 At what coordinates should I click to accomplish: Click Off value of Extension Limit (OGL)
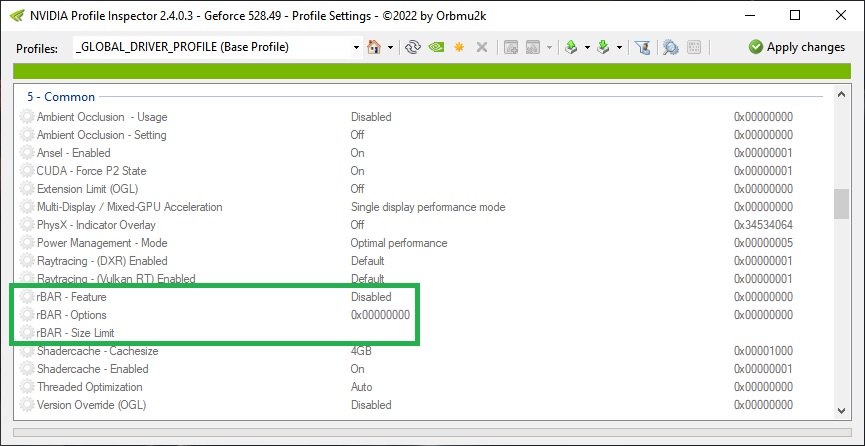[x=357, y=189]
